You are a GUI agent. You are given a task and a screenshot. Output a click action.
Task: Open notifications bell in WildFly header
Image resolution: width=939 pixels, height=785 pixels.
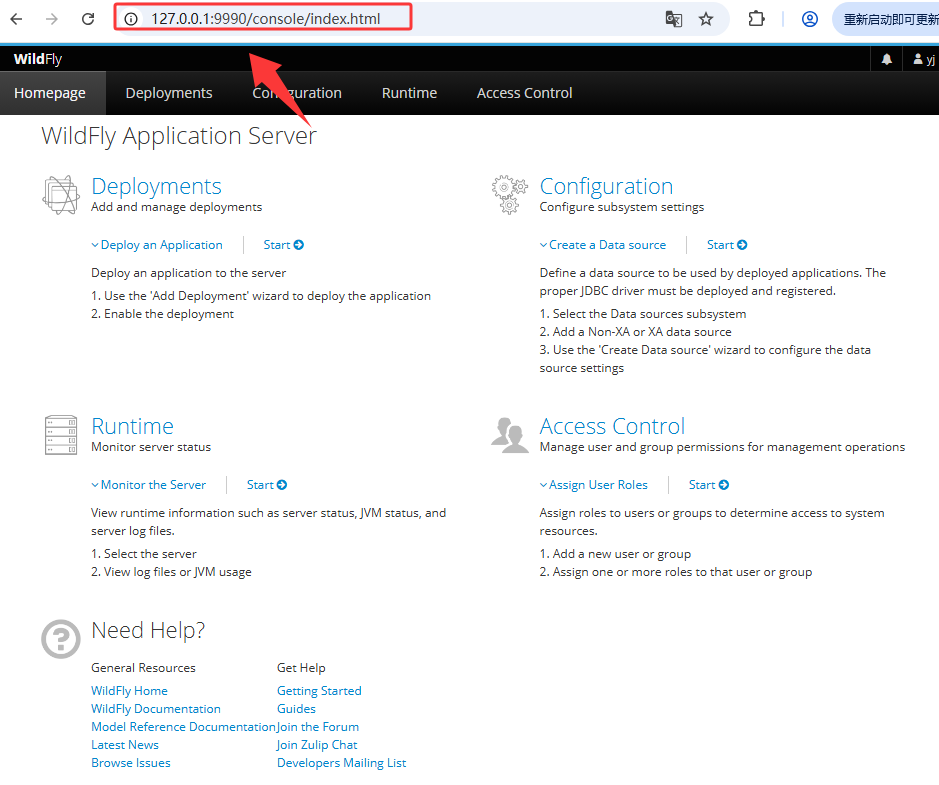886,59
